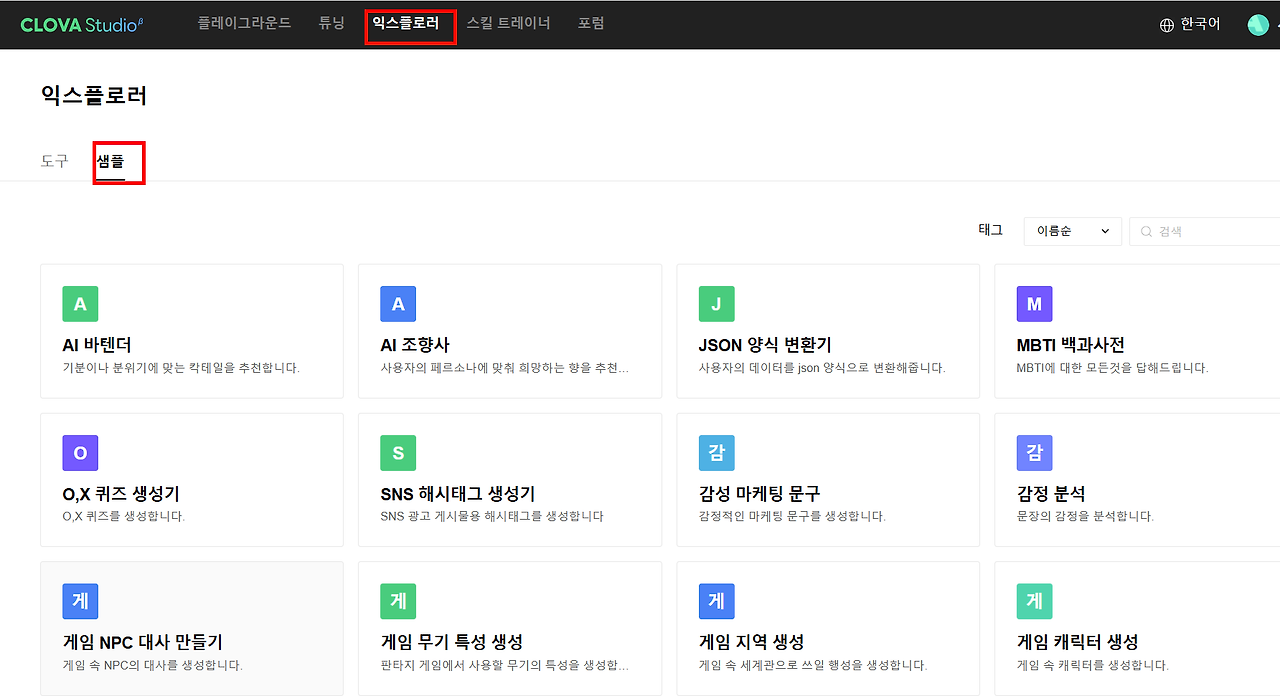
Task: Click description '게임 속 캐릭터를 생성합니다.'
Action: 1092,665
